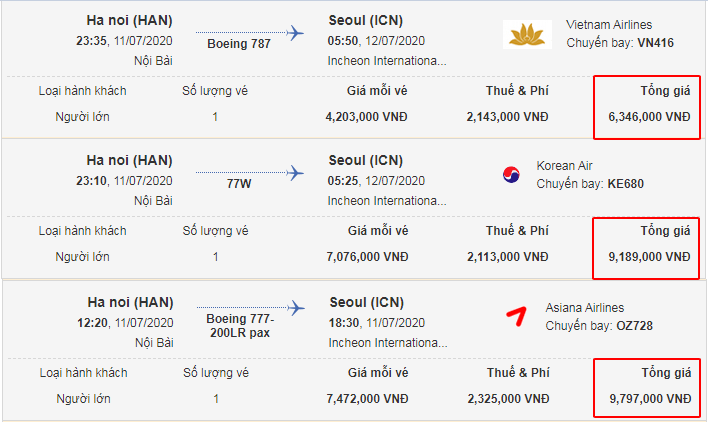Click Korean Air airline name
708x422 pixels.
564,165
